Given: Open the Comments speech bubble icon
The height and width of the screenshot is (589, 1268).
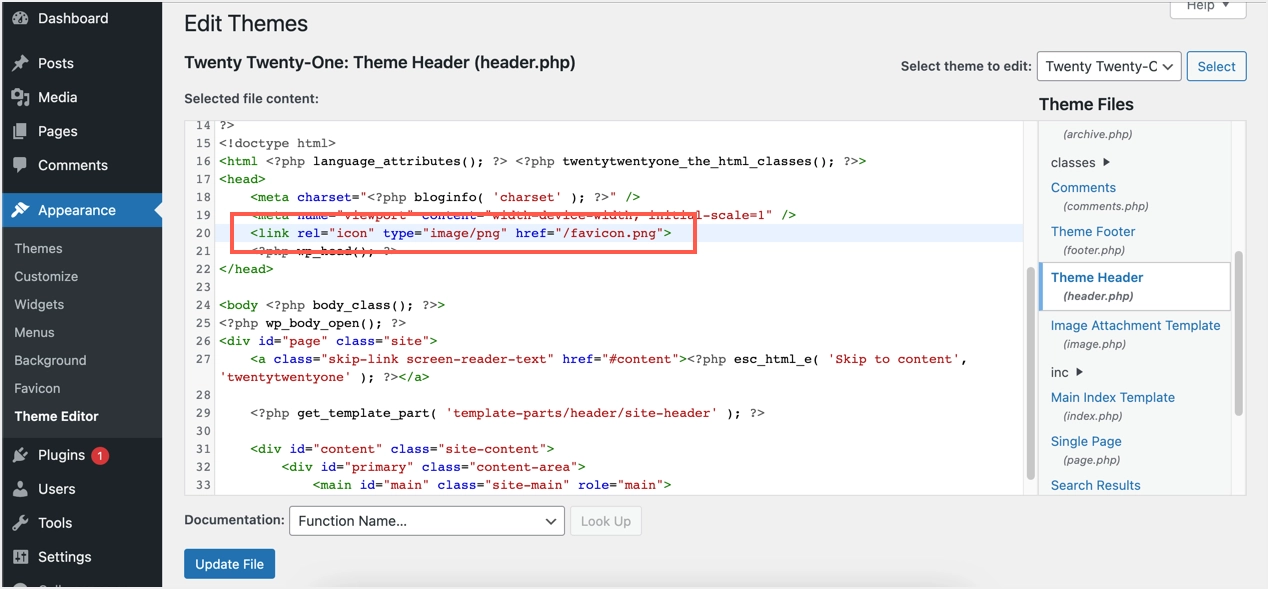Looking at the screenshot, I should [x=20, y=165].
